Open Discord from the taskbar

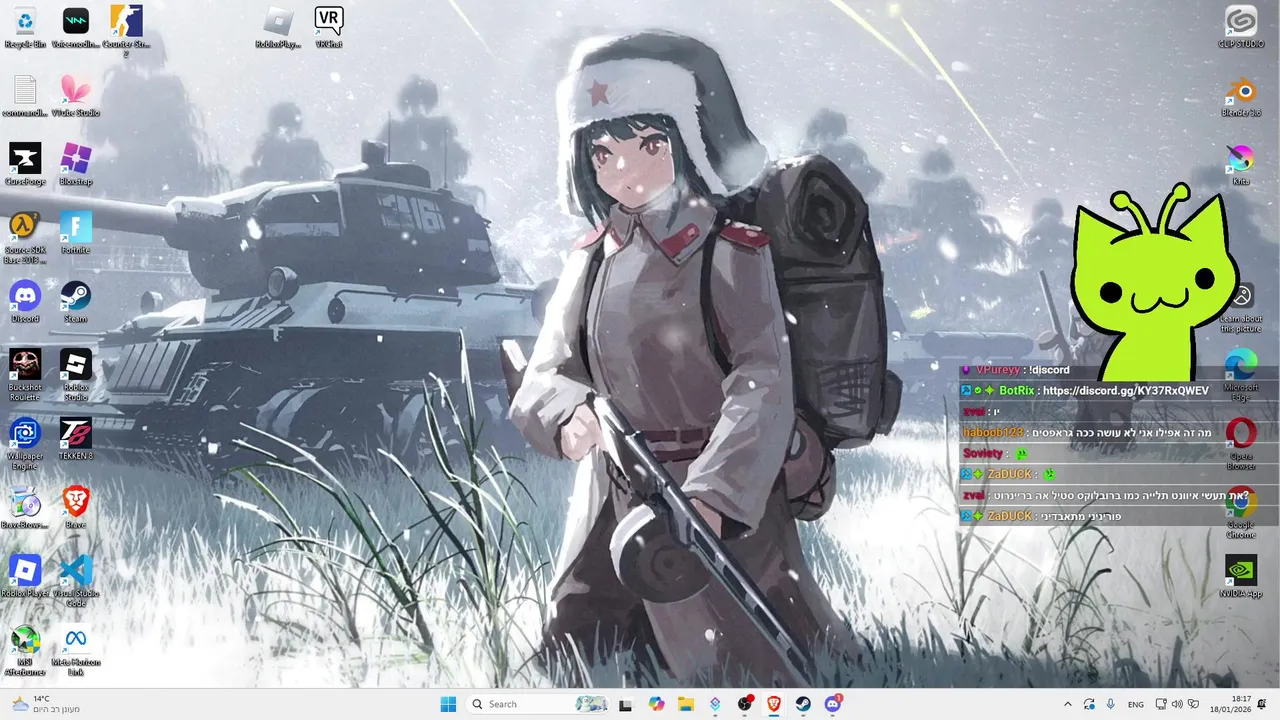(833, 704)
